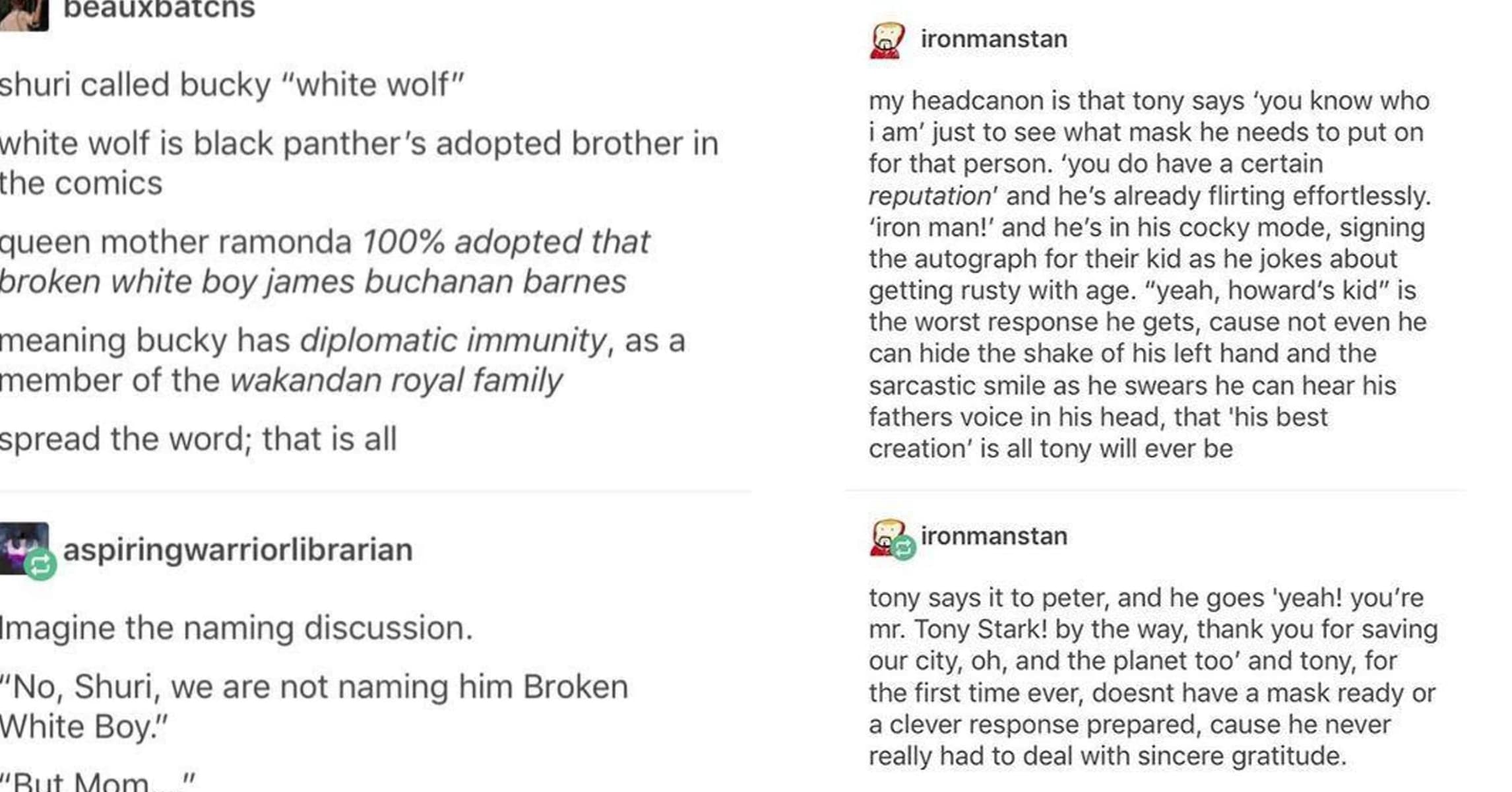Open the beauxbatchs username link
The image size is (1512, 792).
(x=159, y=9)
